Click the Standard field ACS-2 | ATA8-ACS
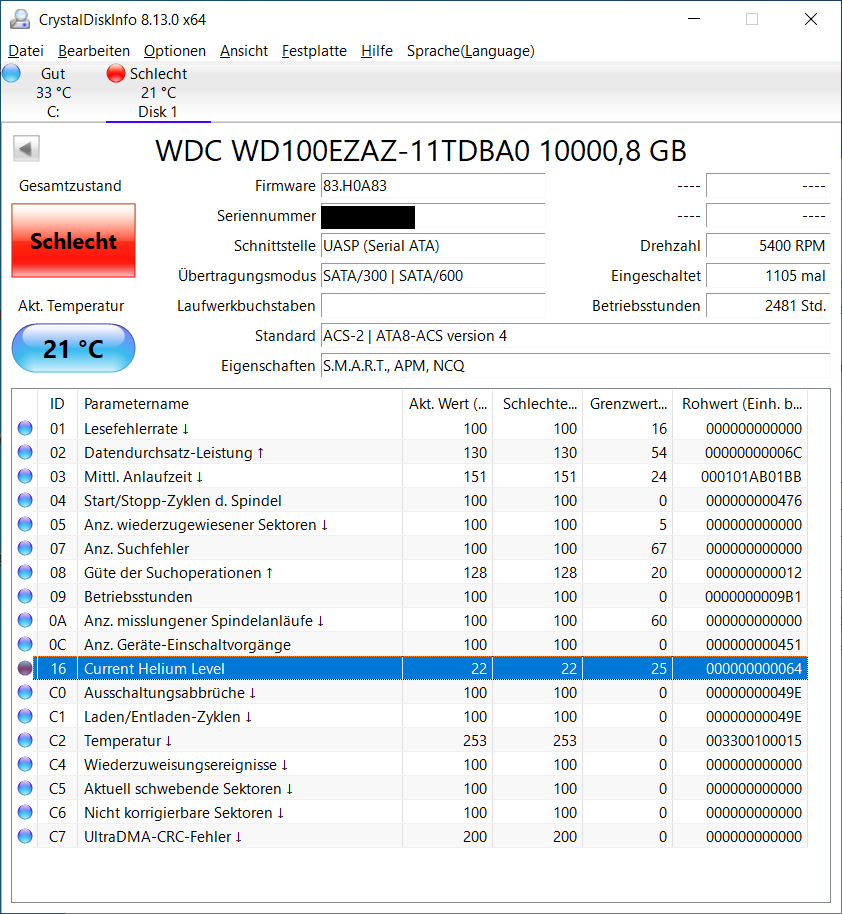The height and width of the screenshot is (914, 842). [576, 336]
